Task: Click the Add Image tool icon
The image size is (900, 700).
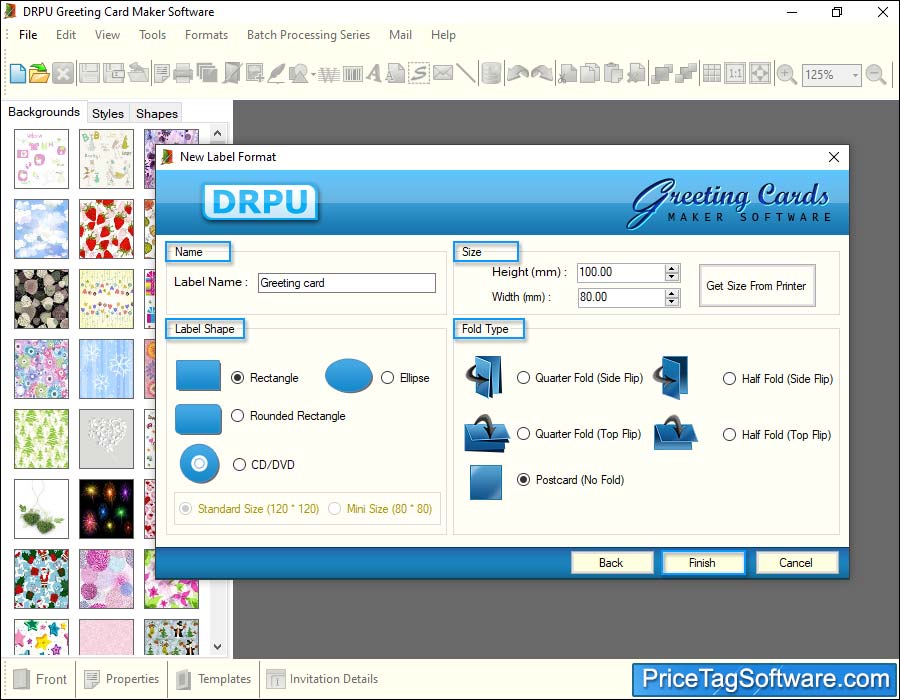Action: (254, 74)
